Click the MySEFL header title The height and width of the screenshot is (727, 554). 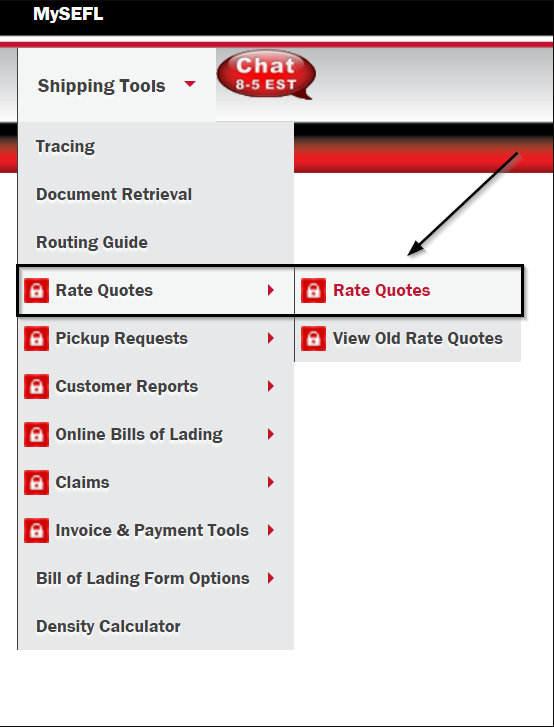[68, 14]
